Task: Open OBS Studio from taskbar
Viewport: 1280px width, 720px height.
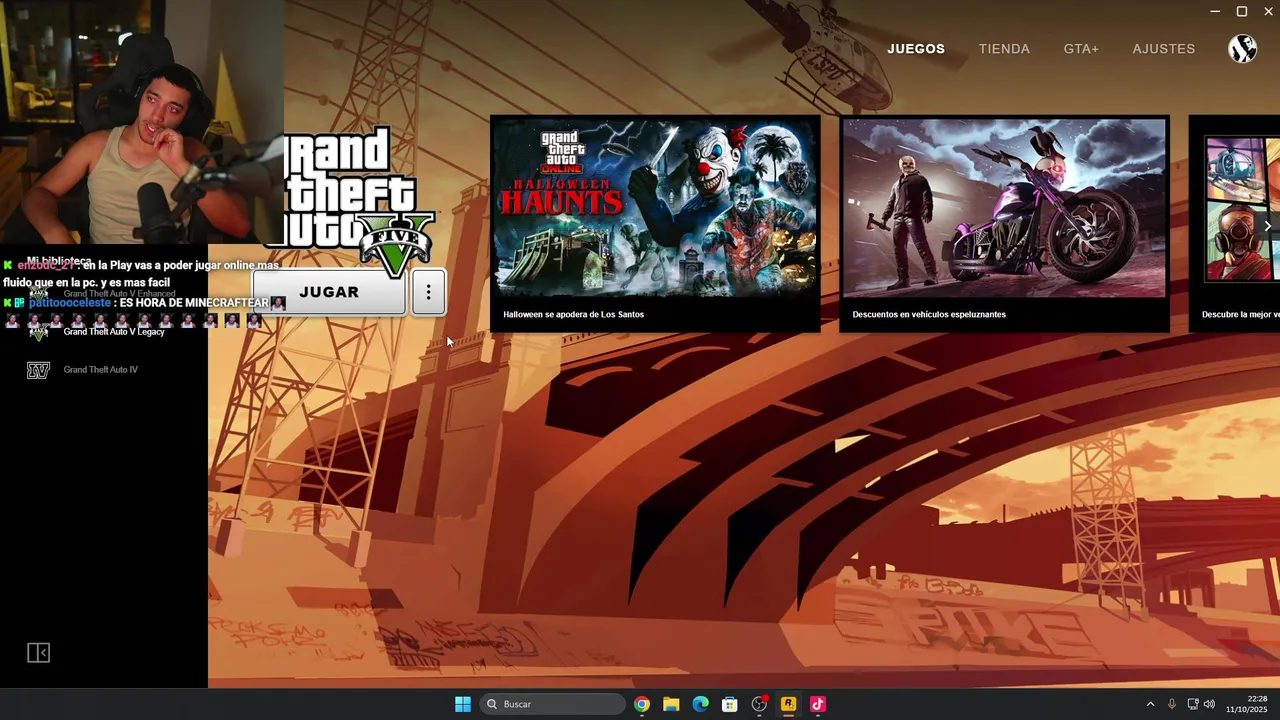Action: (759, 704)
